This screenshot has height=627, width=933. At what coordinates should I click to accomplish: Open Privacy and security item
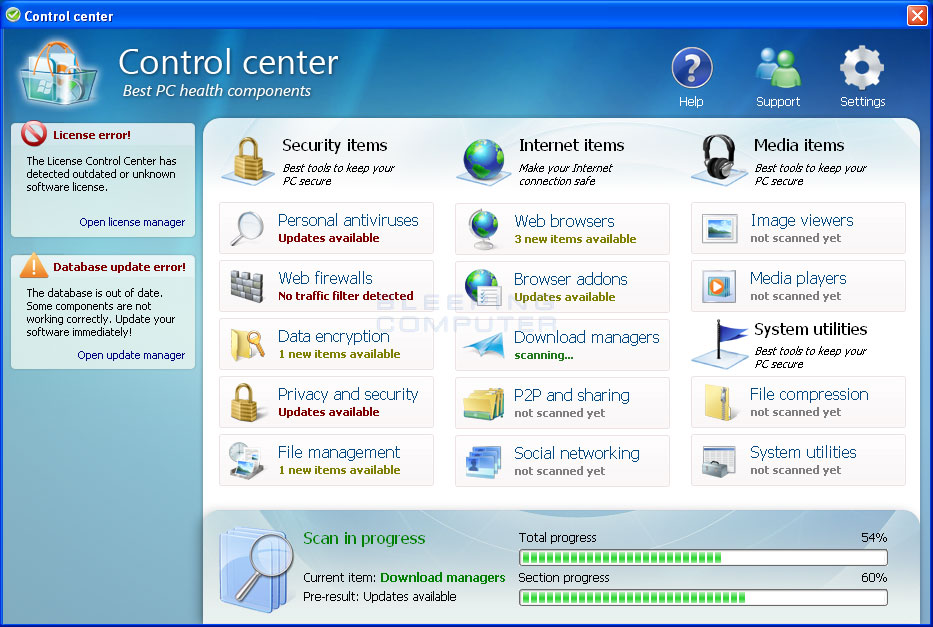[x=326, y=402]
